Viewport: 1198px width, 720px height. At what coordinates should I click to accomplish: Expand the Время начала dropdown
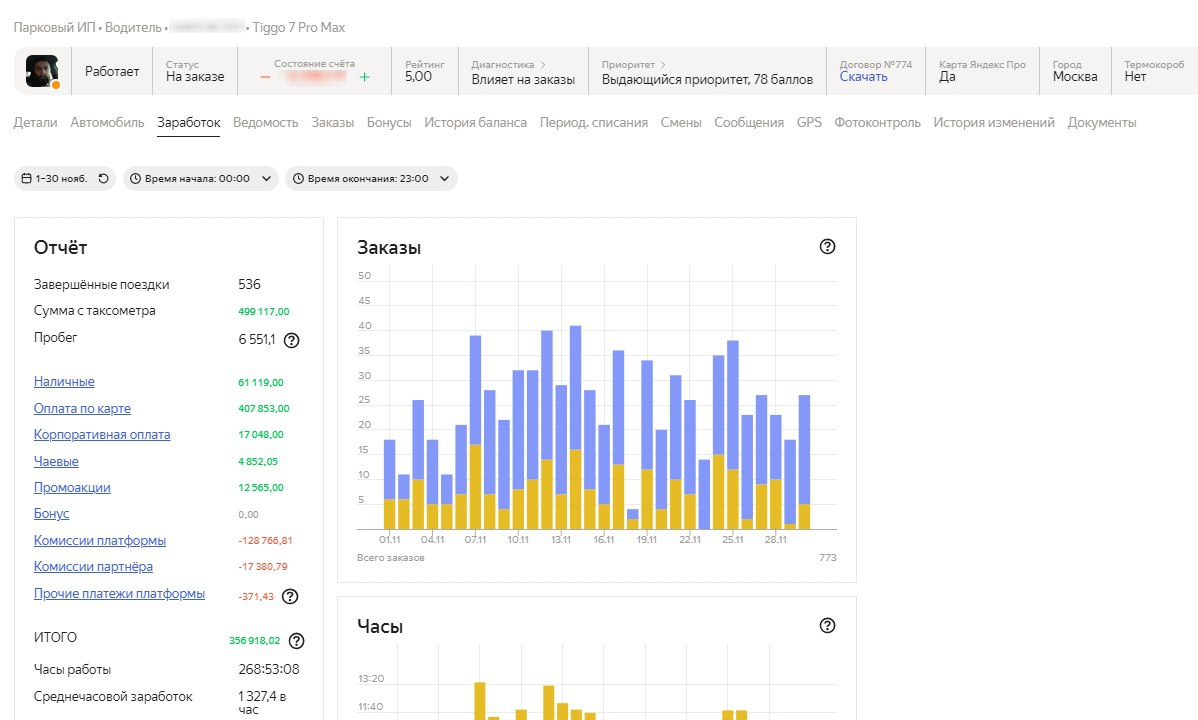(199, 179)
